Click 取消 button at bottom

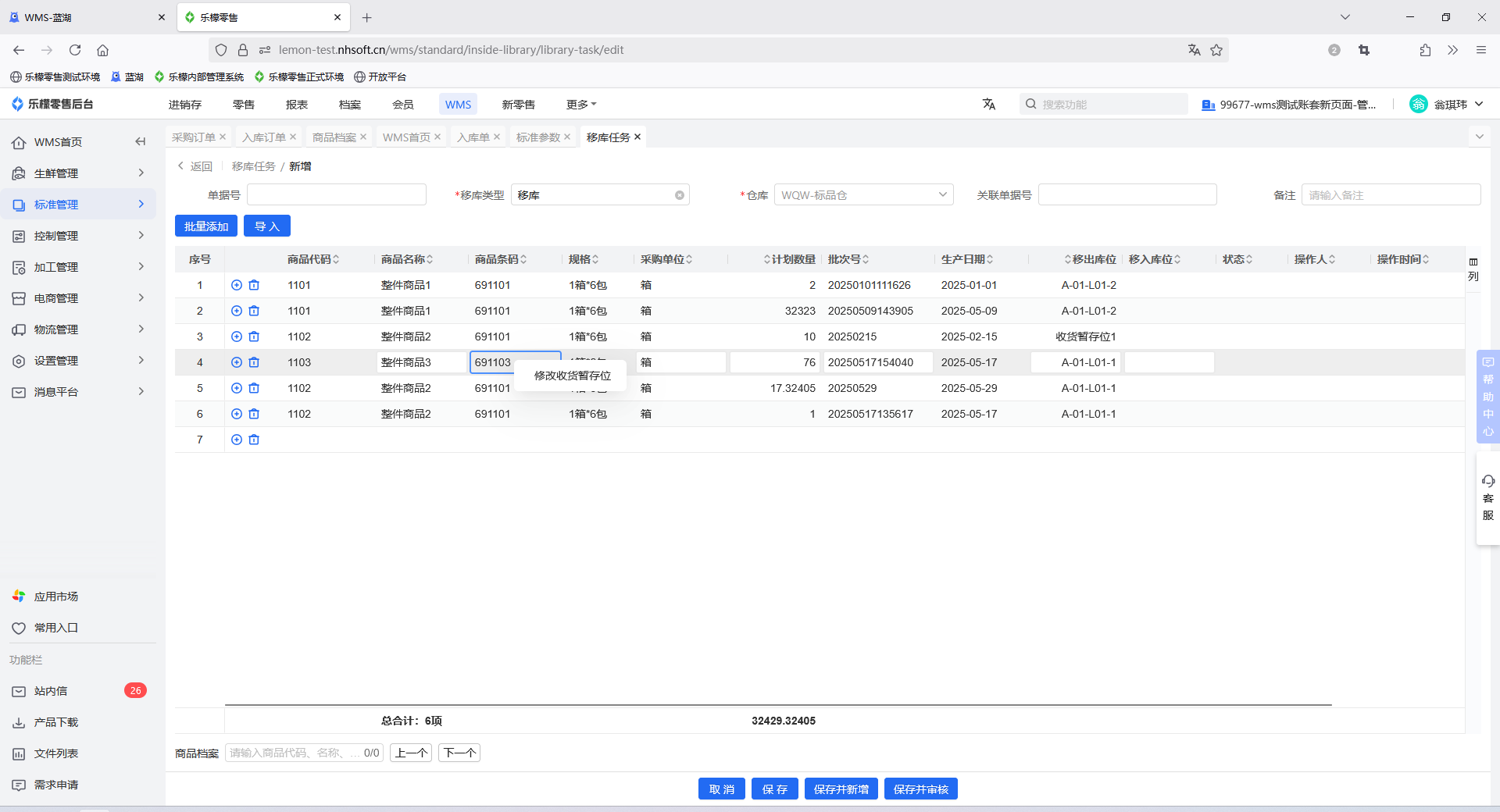click(722, 789)
